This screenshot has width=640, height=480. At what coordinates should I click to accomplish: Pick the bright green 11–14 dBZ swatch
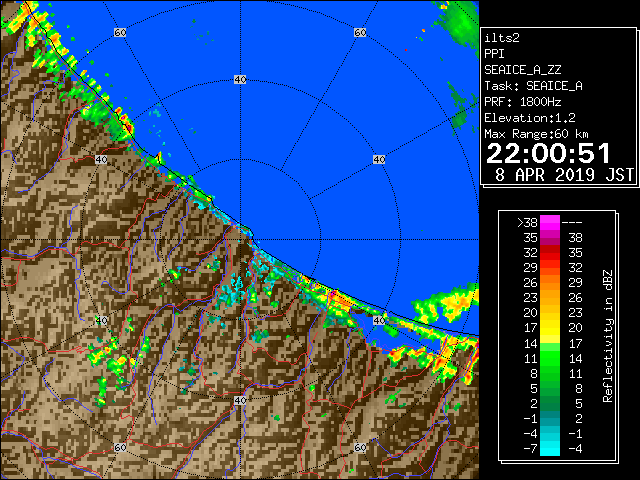click(x=550, y=358)
